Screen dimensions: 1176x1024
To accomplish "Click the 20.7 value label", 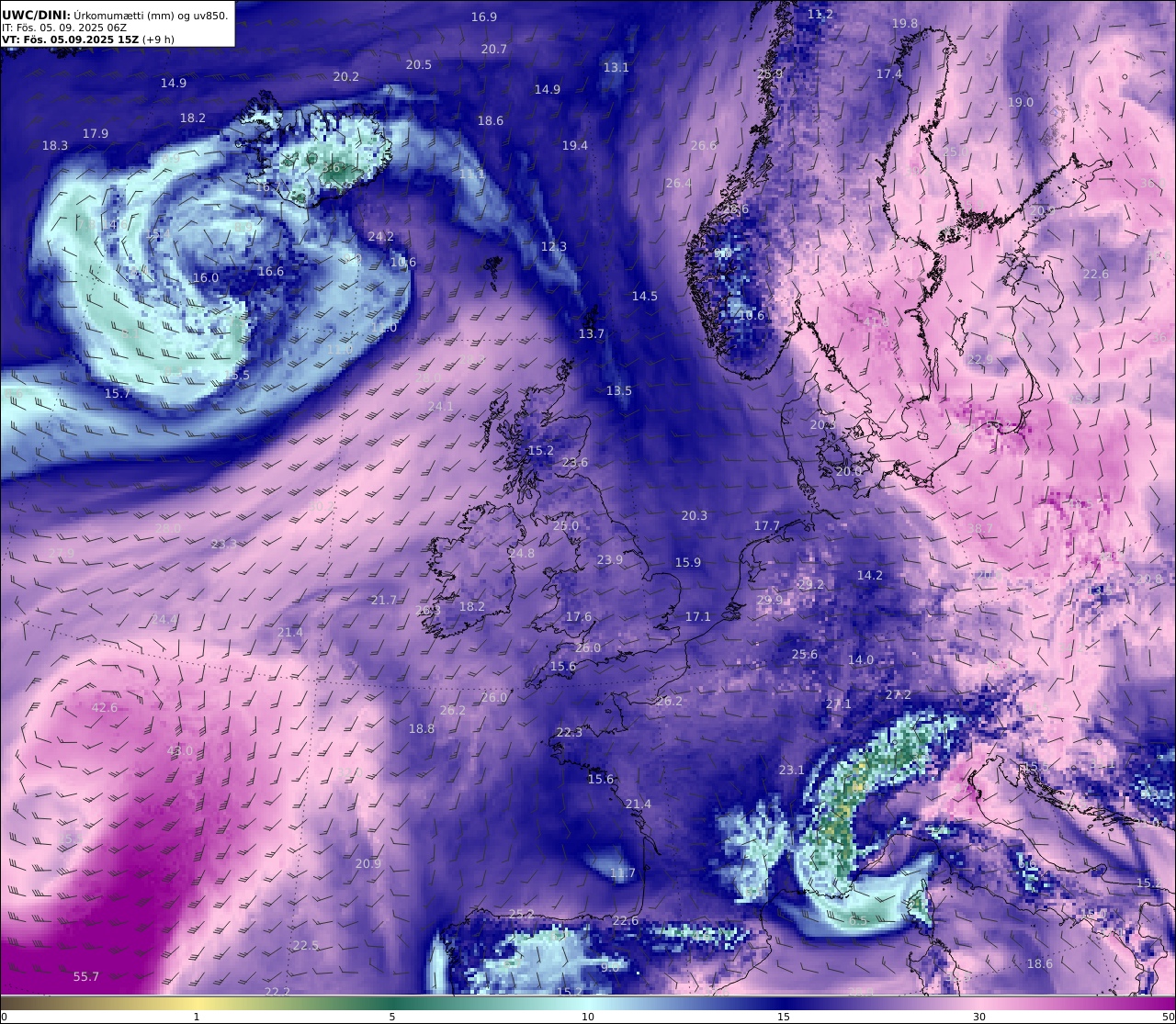I will point(494,49).
